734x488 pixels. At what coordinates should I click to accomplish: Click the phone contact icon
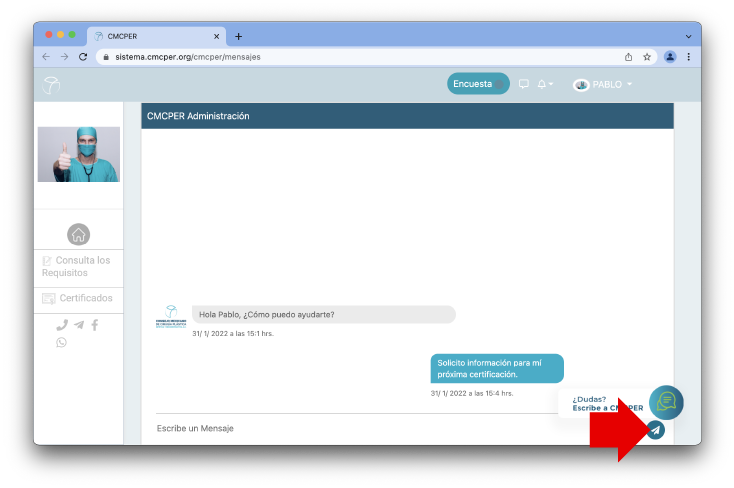tap(62, 325)
